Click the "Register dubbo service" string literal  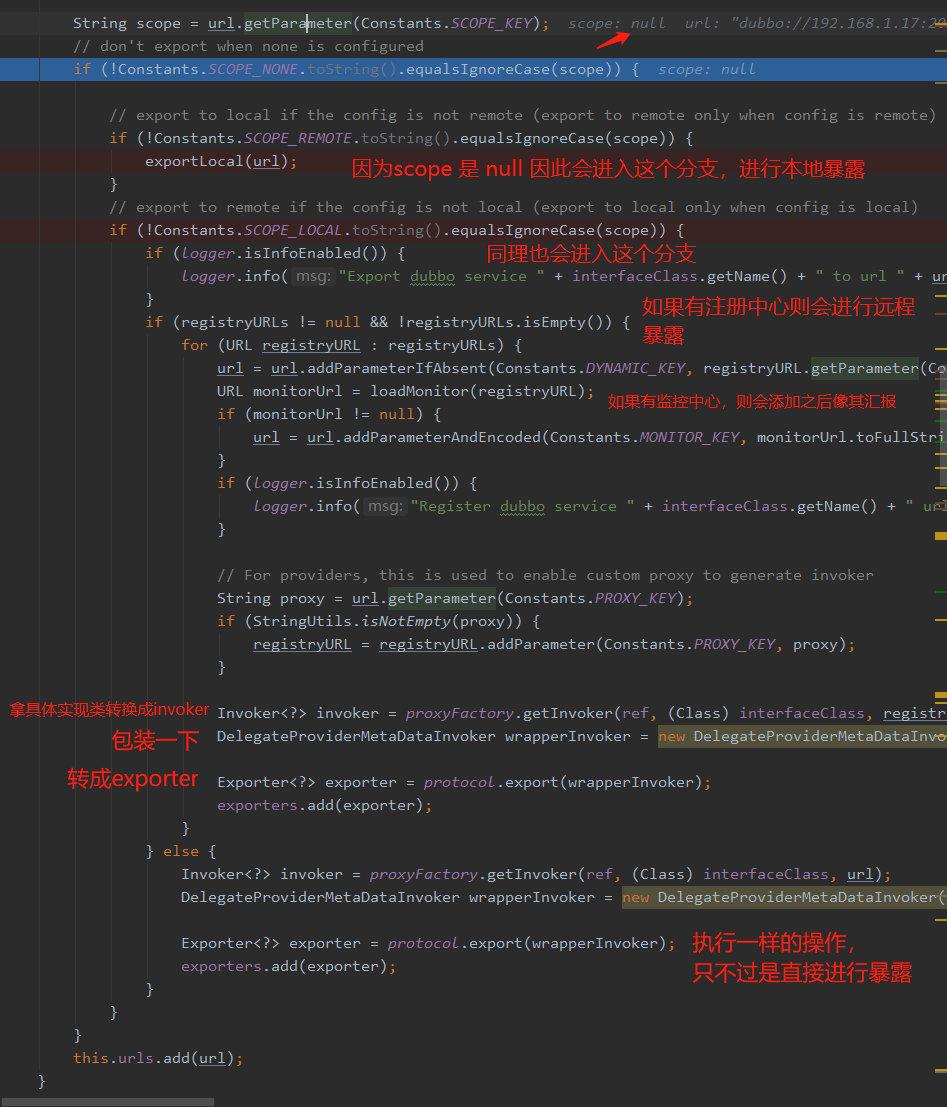[x=522, y=506]
